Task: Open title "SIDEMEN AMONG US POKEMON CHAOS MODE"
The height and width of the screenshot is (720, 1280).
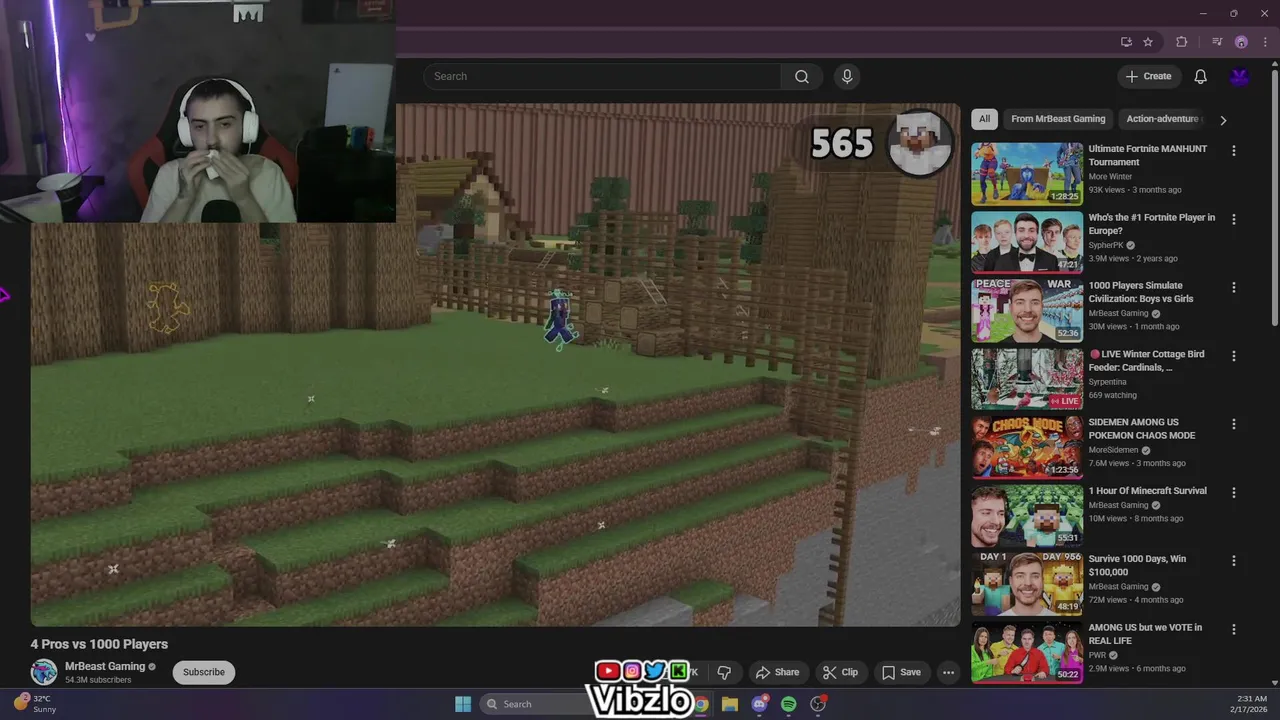Action: pyautogui.click(x=1142, y=429)
